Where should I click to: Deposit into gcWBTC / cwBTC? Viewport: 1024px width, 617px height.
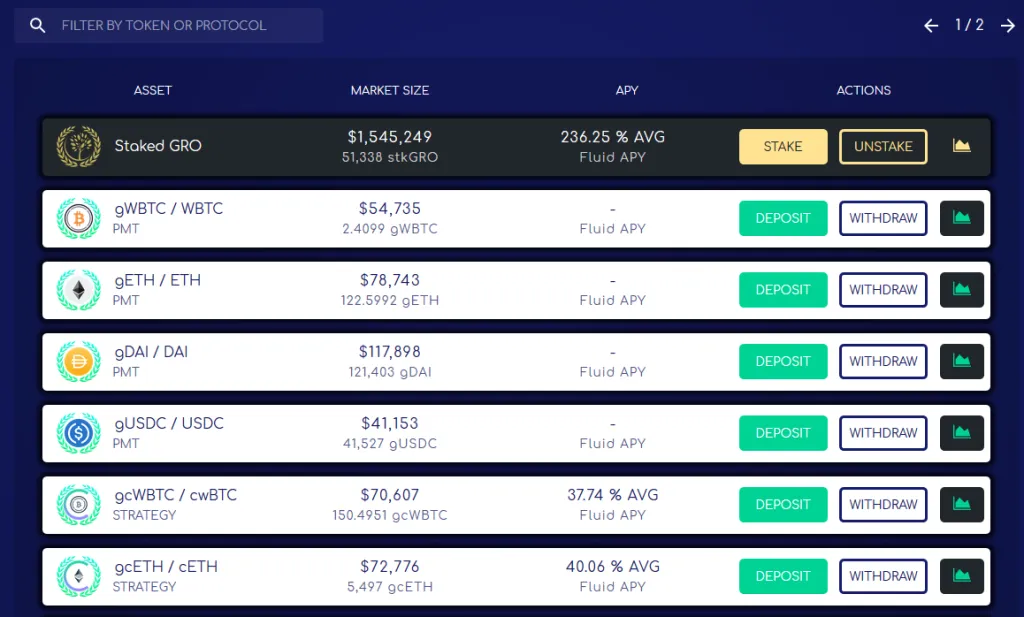point(783,505)
